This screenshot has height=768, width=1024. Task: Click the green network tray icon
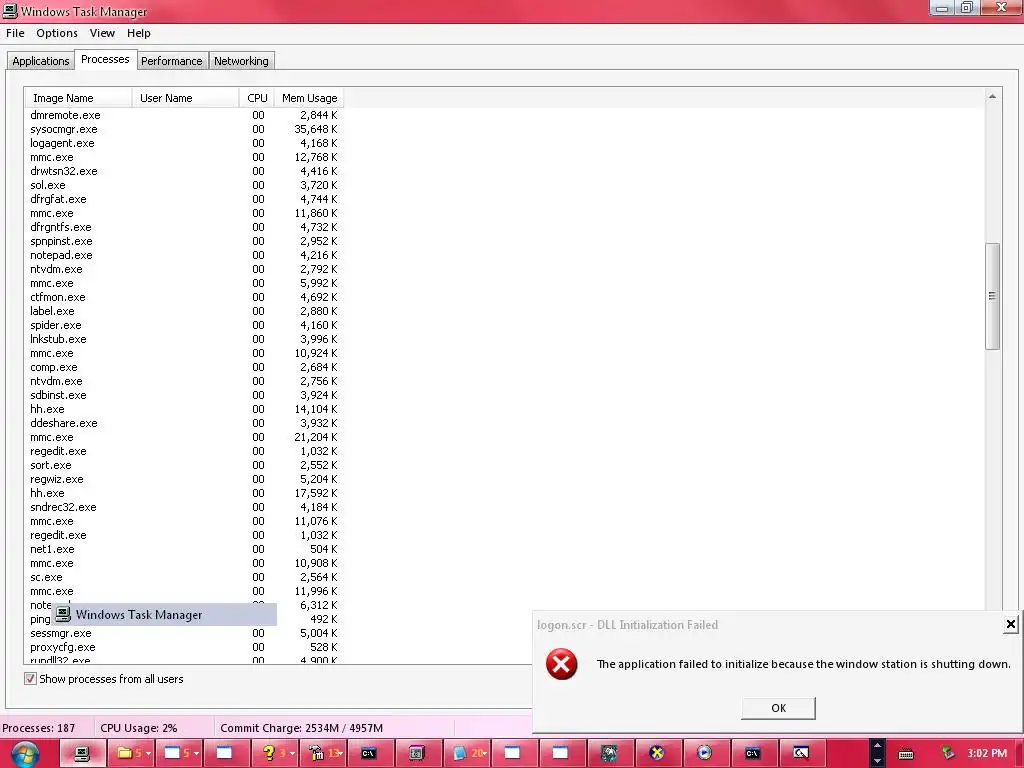point(948,754)
